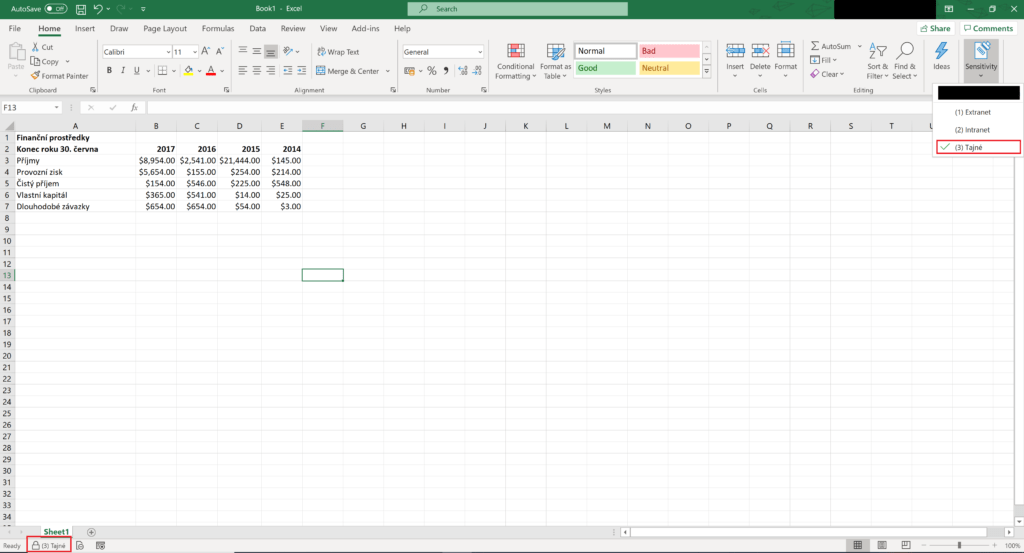Image resolution: width=1024 pixels, height=553 pixels.
Task: Click the Format Painter icon
Action: (x=36, y=76)
